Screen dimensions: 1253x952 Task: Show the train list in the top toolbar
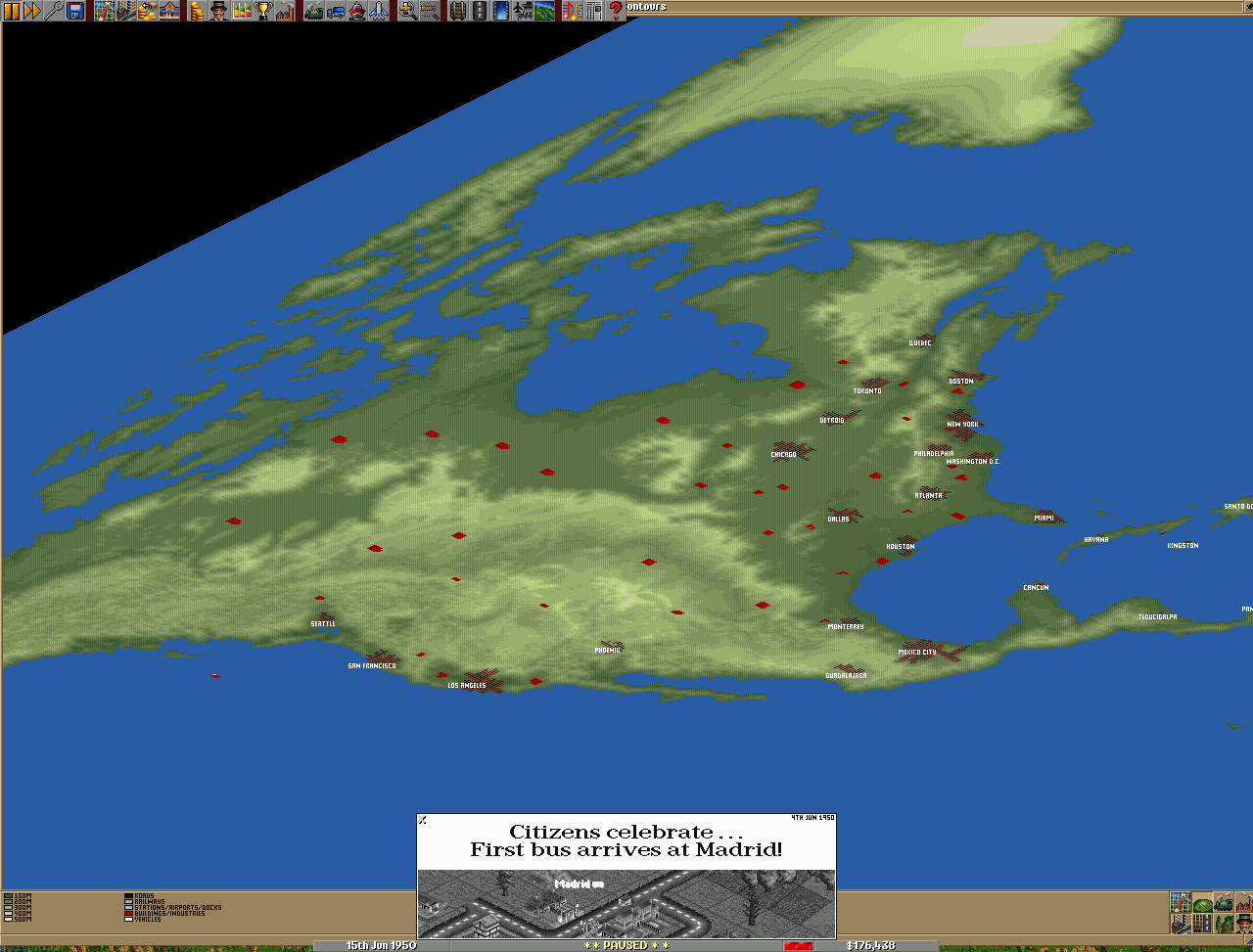tap(313, 11)
